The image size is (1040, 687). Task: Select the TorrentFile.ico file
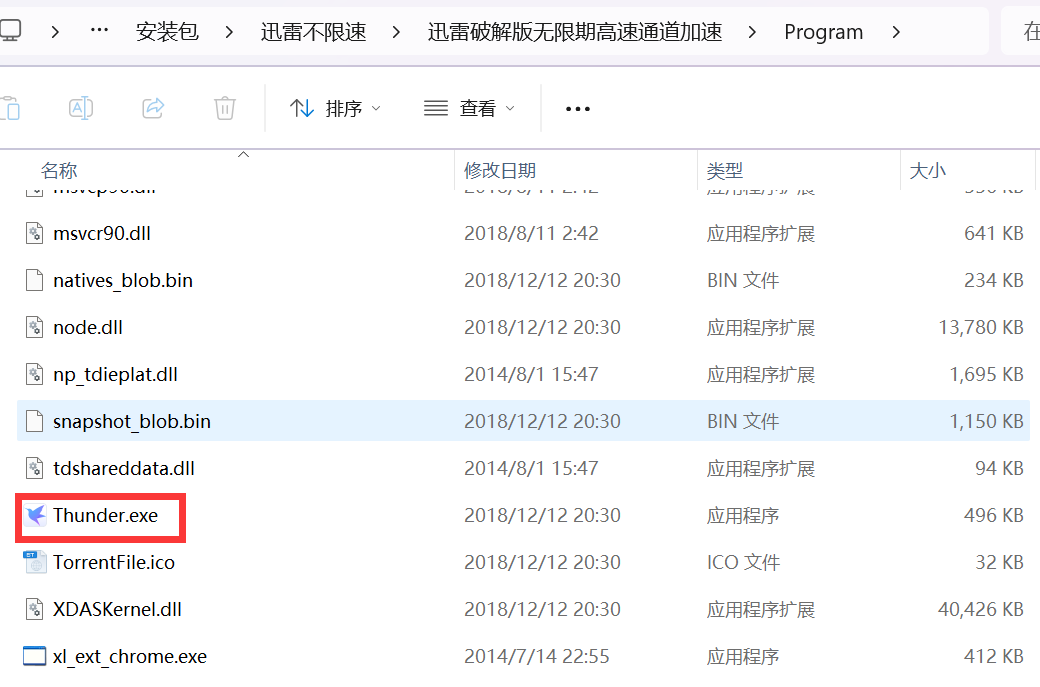point(114,562)
